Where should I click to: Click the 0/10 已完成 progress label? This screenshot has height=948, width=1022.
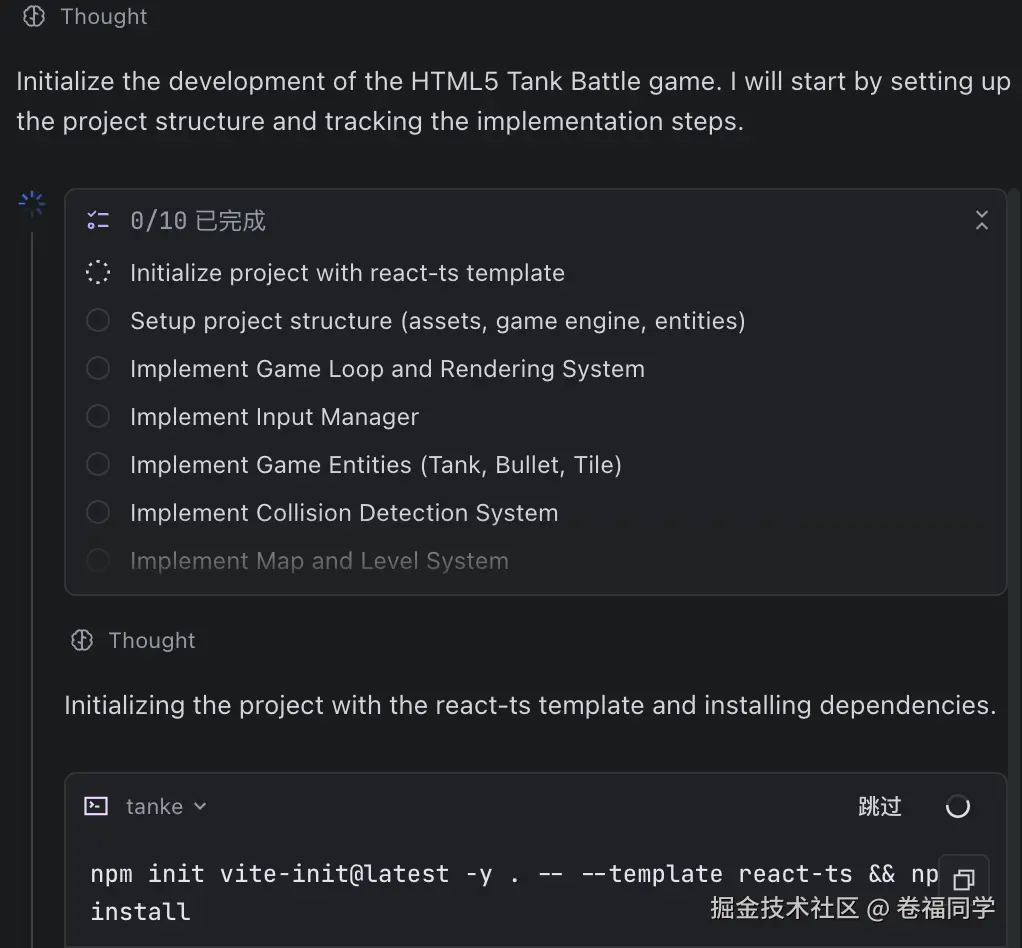[x=197, y=221]
